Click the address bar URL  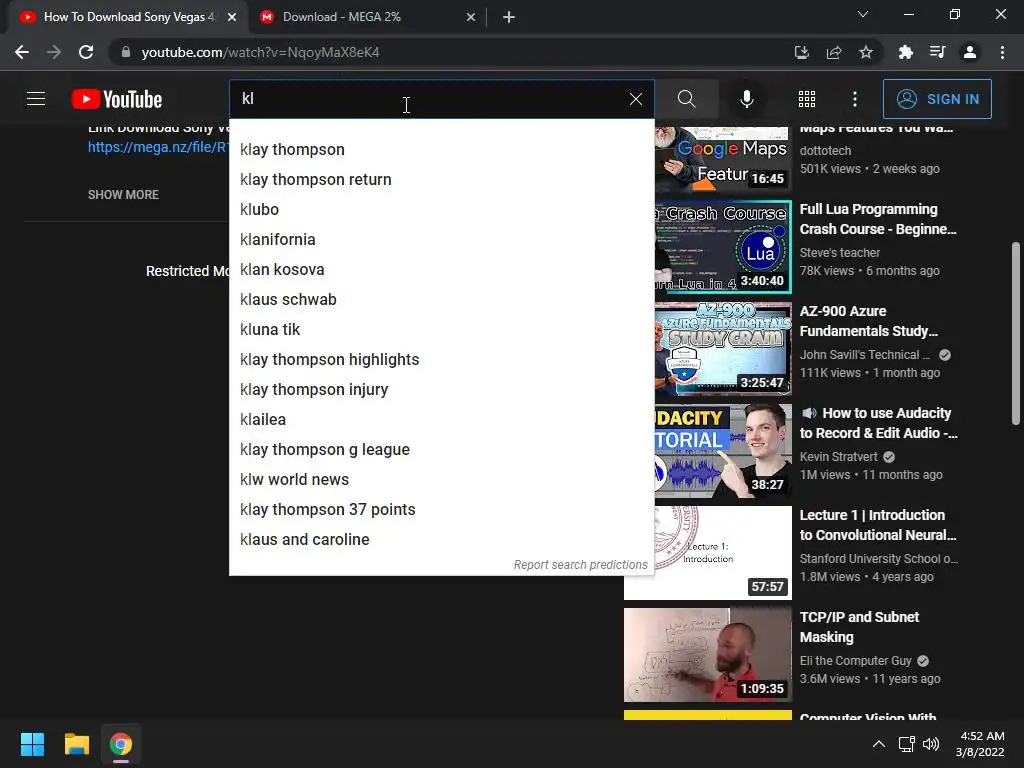(x=260, y=52)
